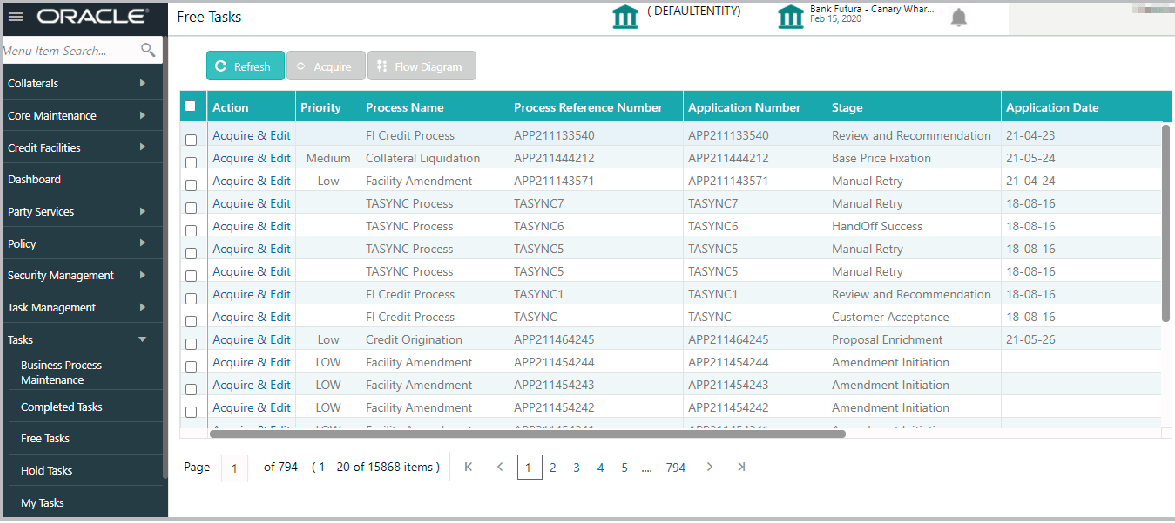Go to page 3
The height and width of the screenshot is (523, 1175).
click(576, 467)
